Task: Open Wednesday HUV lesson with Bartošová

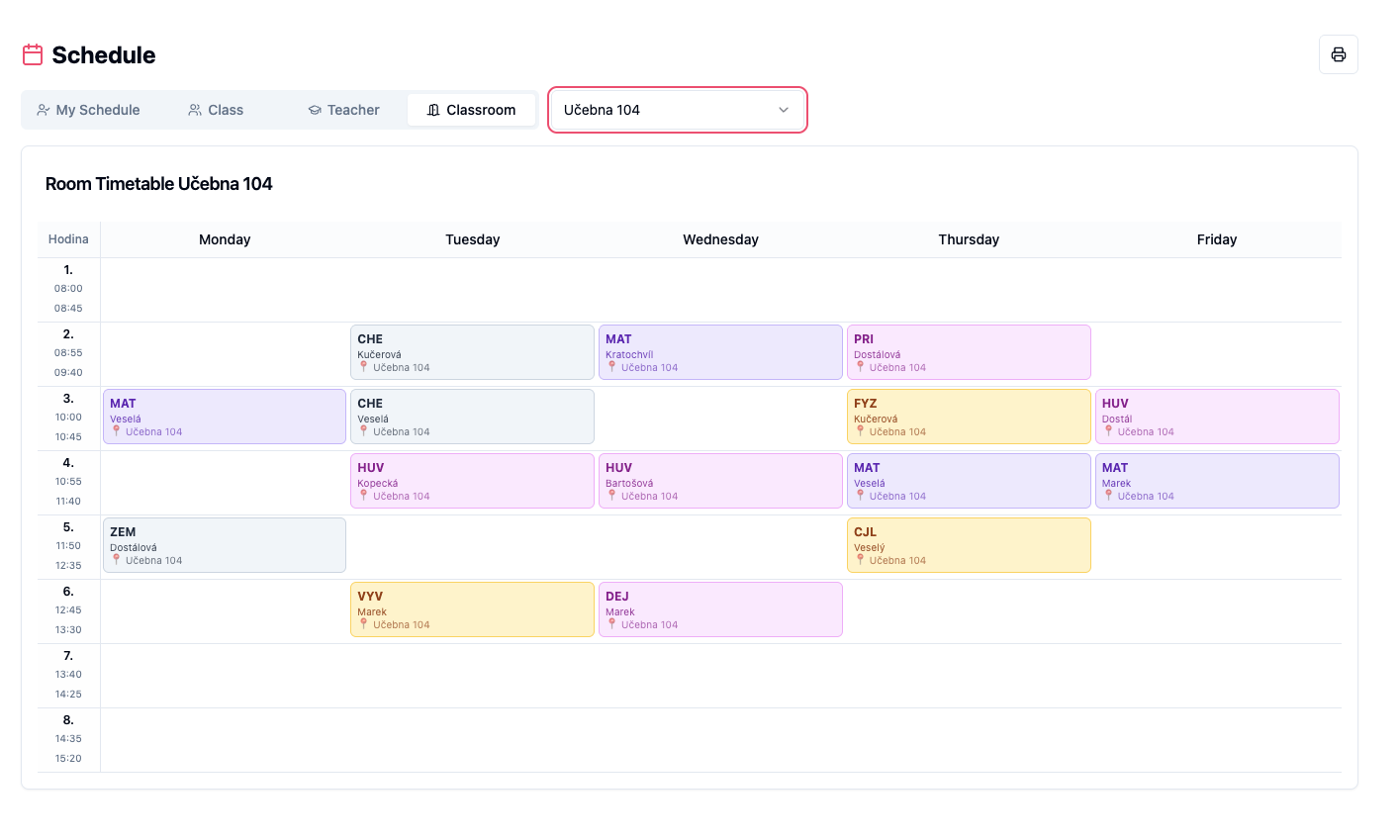Action: pos(720,481)
